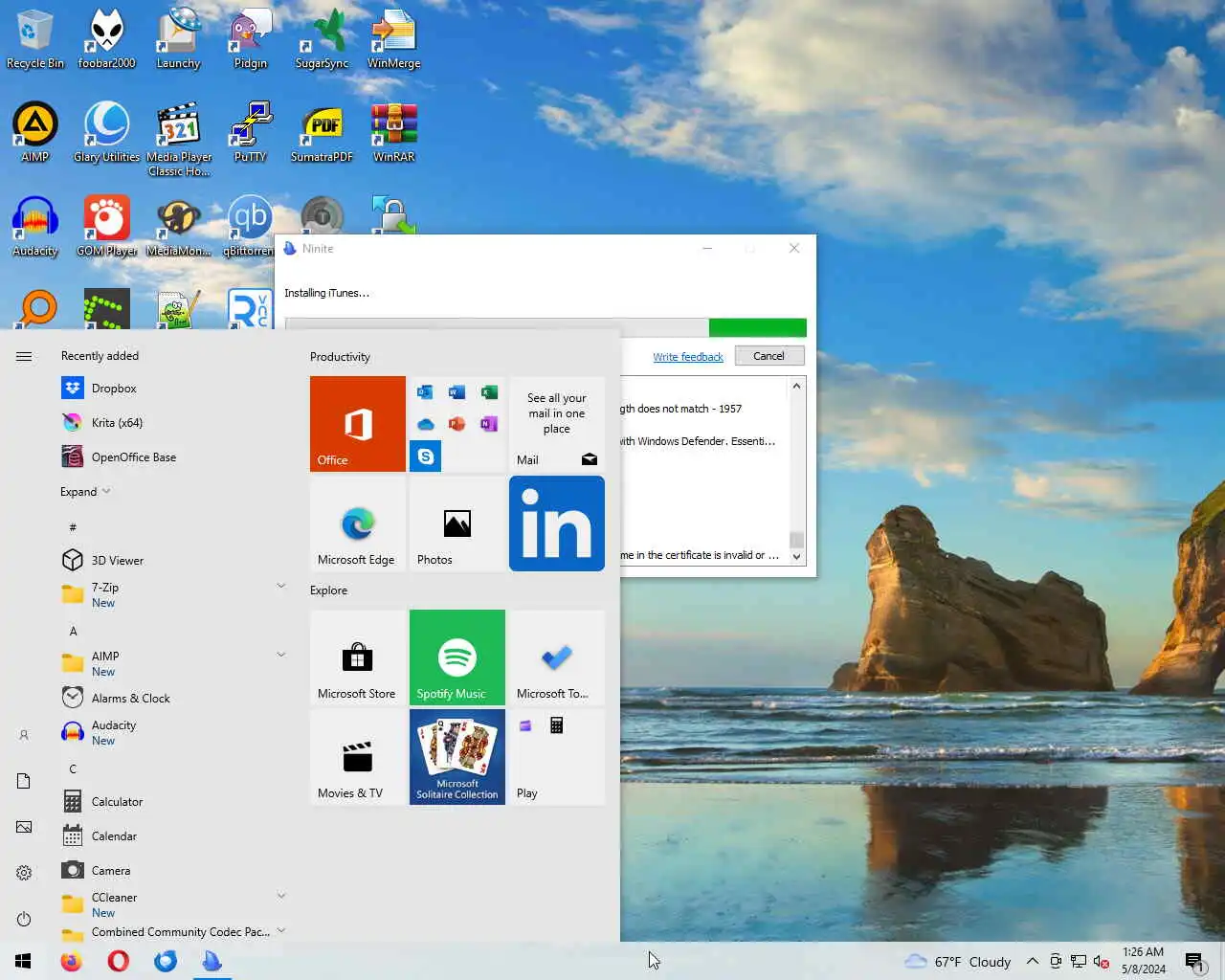Select the AIMP desktop icon
Screen dimensions: 1225x980
(x=35, y=133)
